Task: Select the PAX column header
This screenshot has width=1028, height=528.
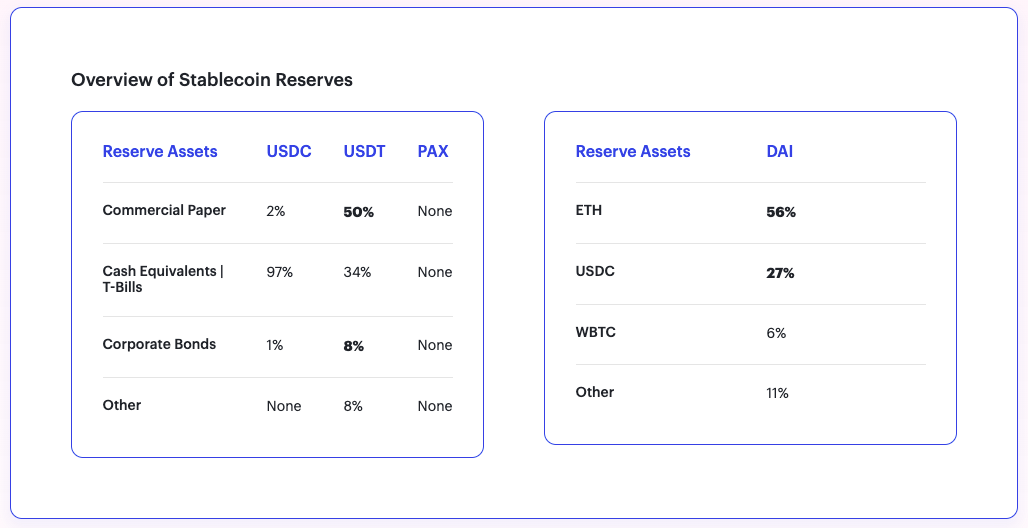Action: click(433, 152)
